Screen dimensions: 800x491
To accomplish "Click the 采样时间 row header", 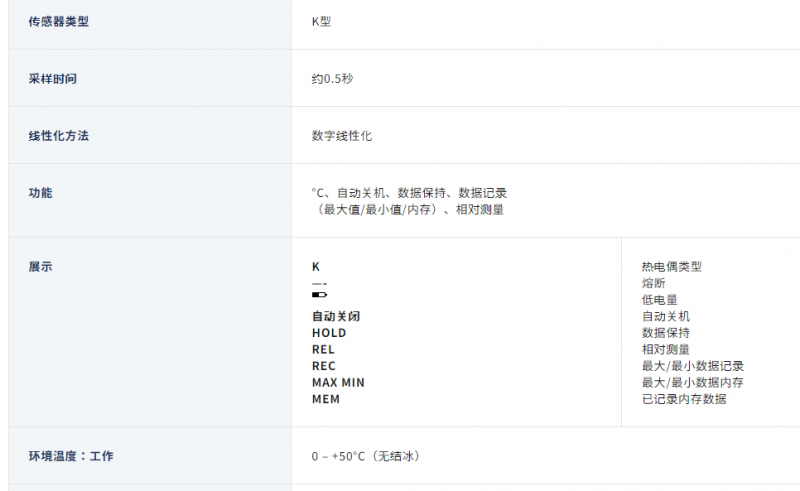I will click(53, 79).
